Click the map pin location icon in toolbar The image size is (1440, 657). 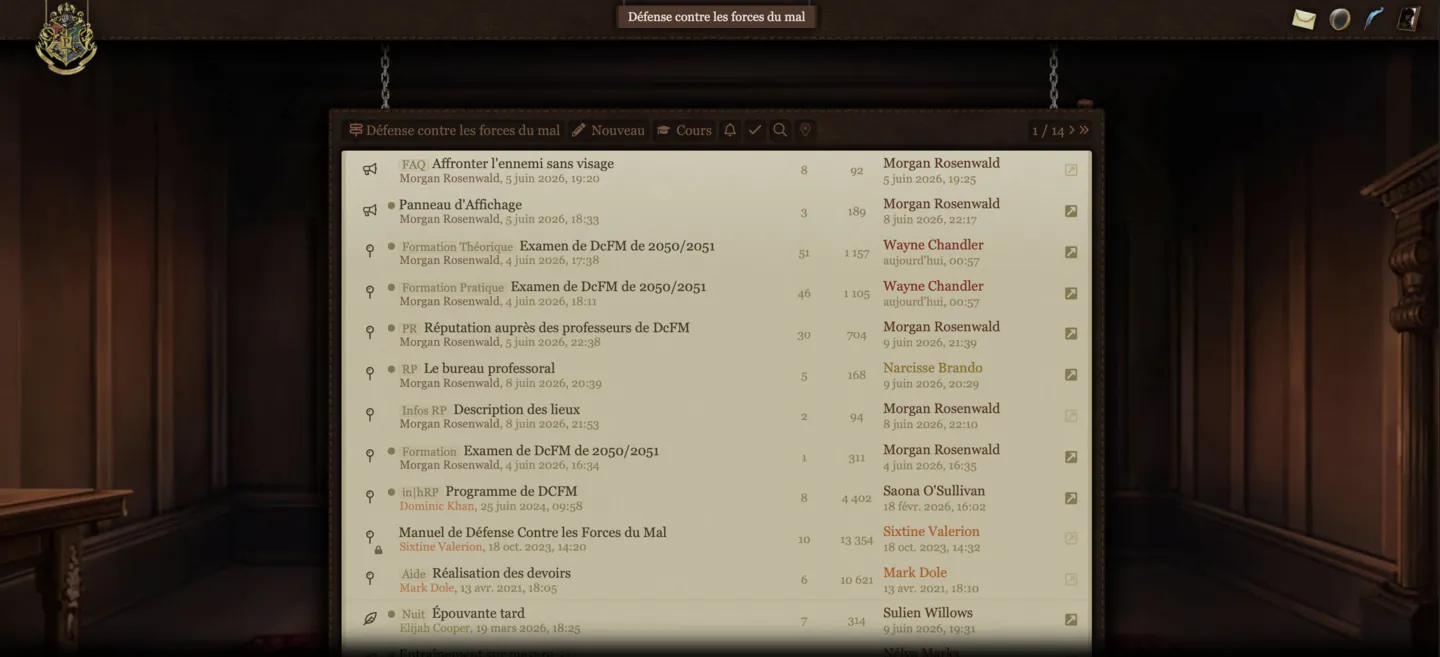[805, 130]
